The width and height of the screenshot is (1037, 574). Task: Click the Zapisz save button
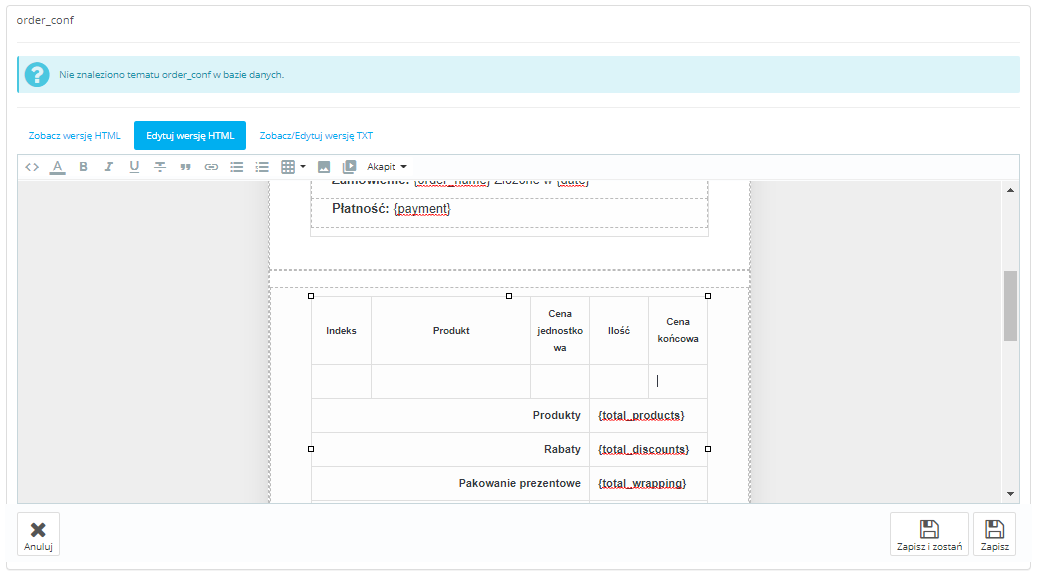[x=995, y=534]
